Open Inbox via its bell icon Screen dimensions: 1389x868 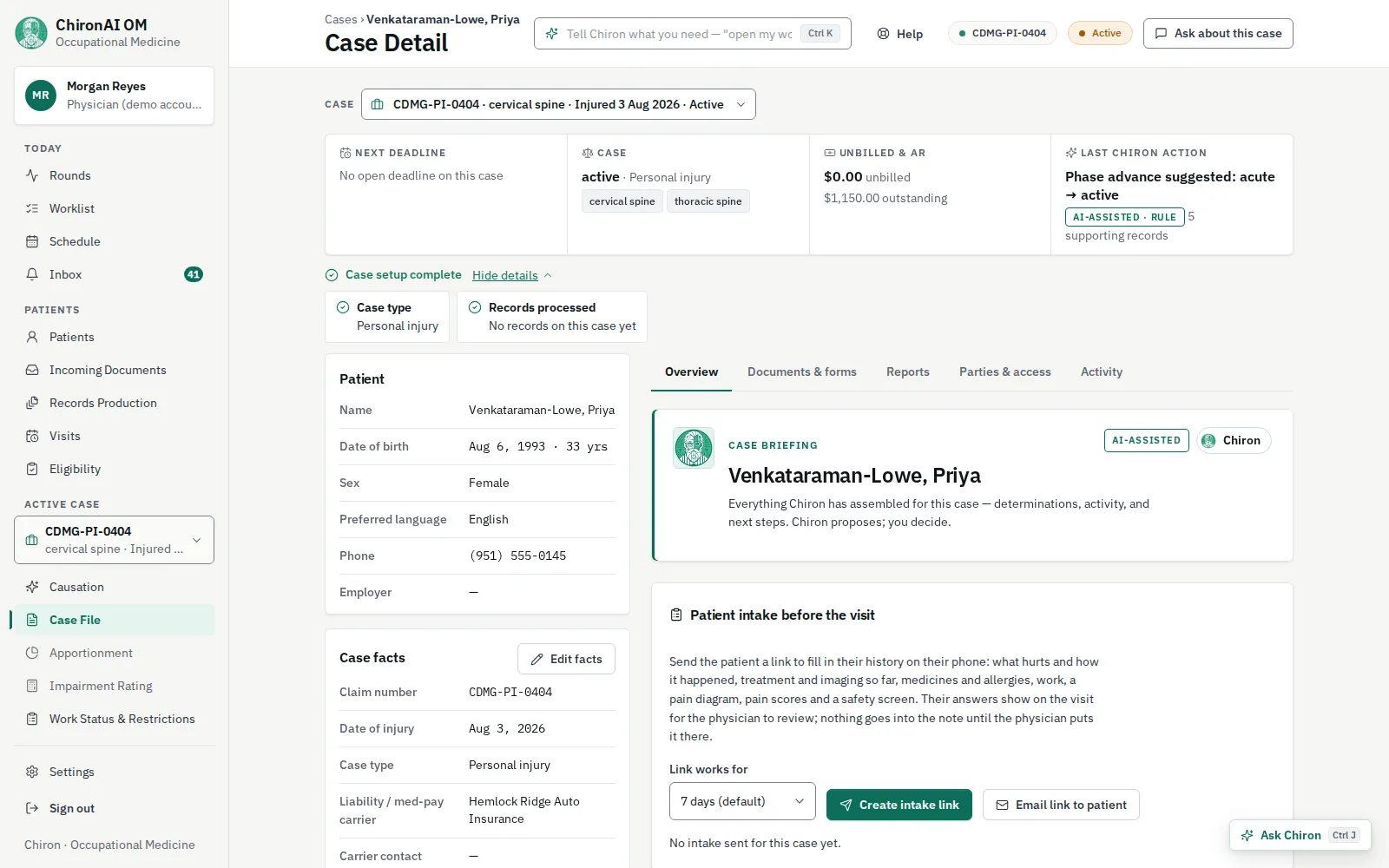[32, 274]
